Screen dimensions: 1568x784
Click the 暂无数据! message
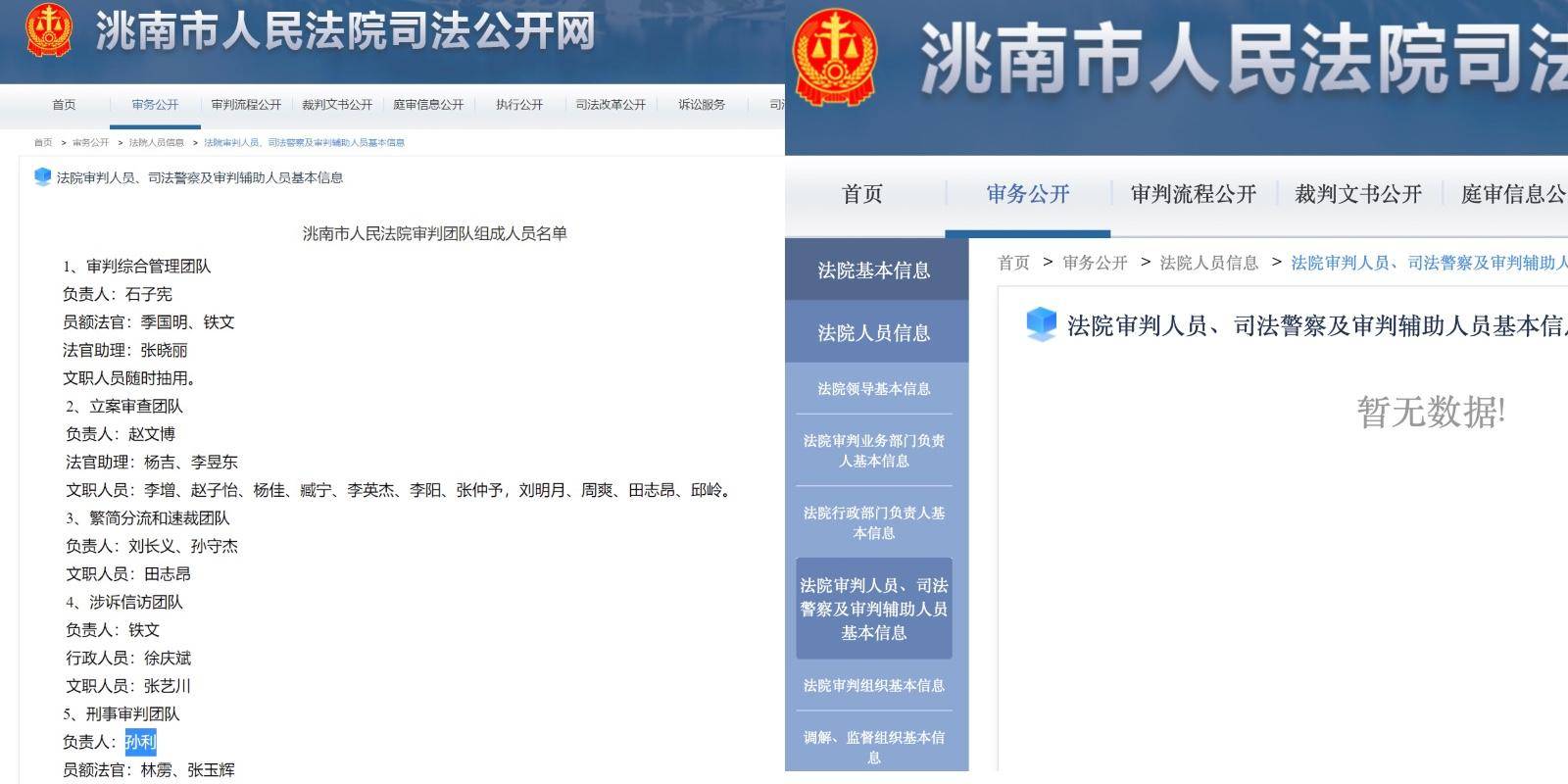(x=1431, y=412)
